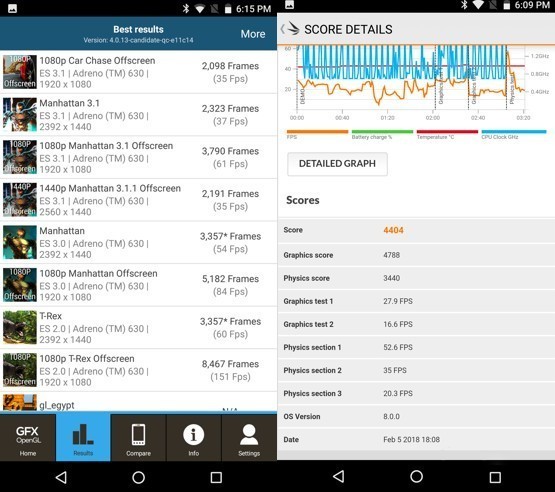The width and height of the screenshot is (555, 492).
Task: Click the DETAILED GRAPH button
Action: pos(337,164)
